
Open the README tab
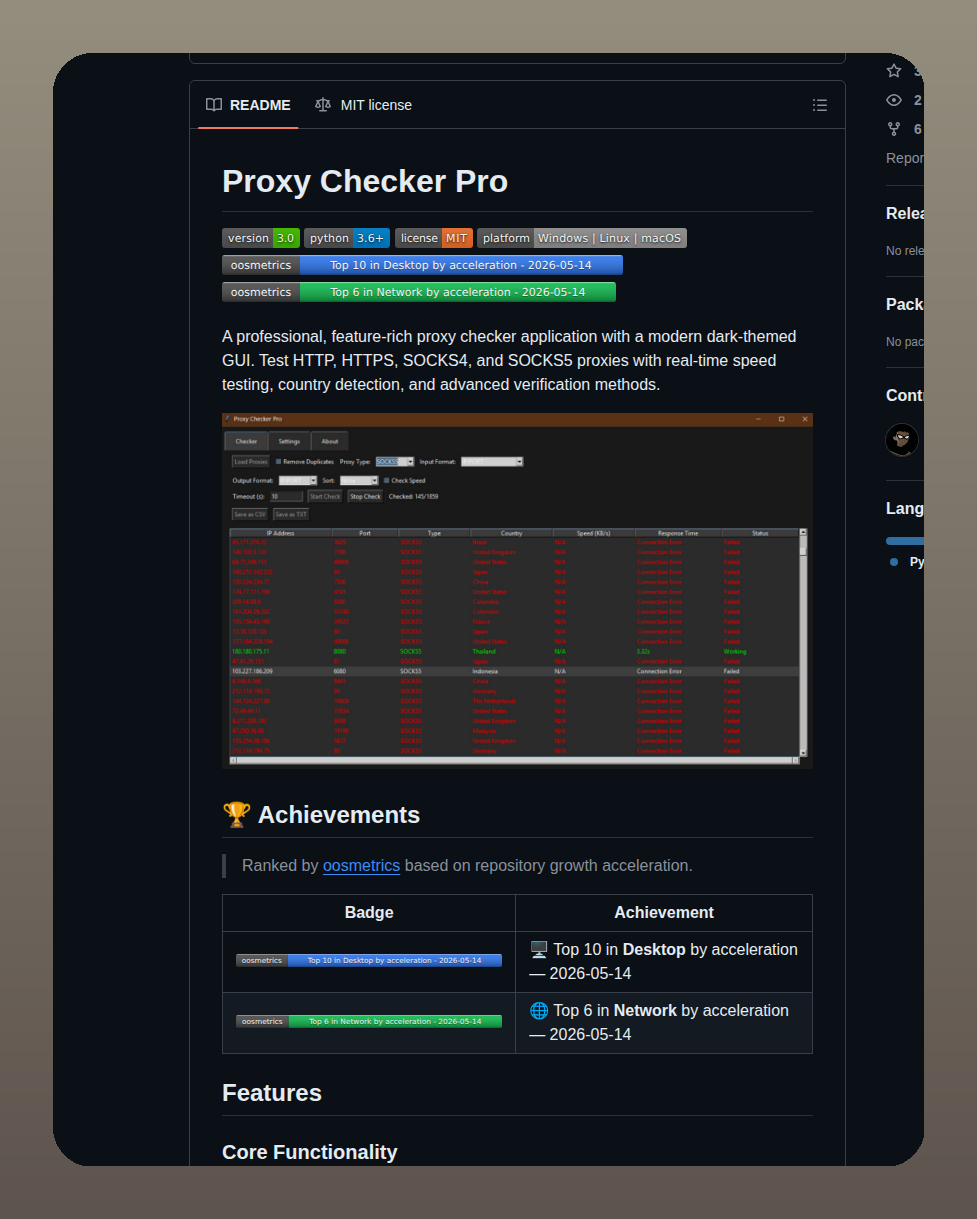click(248, 105)
